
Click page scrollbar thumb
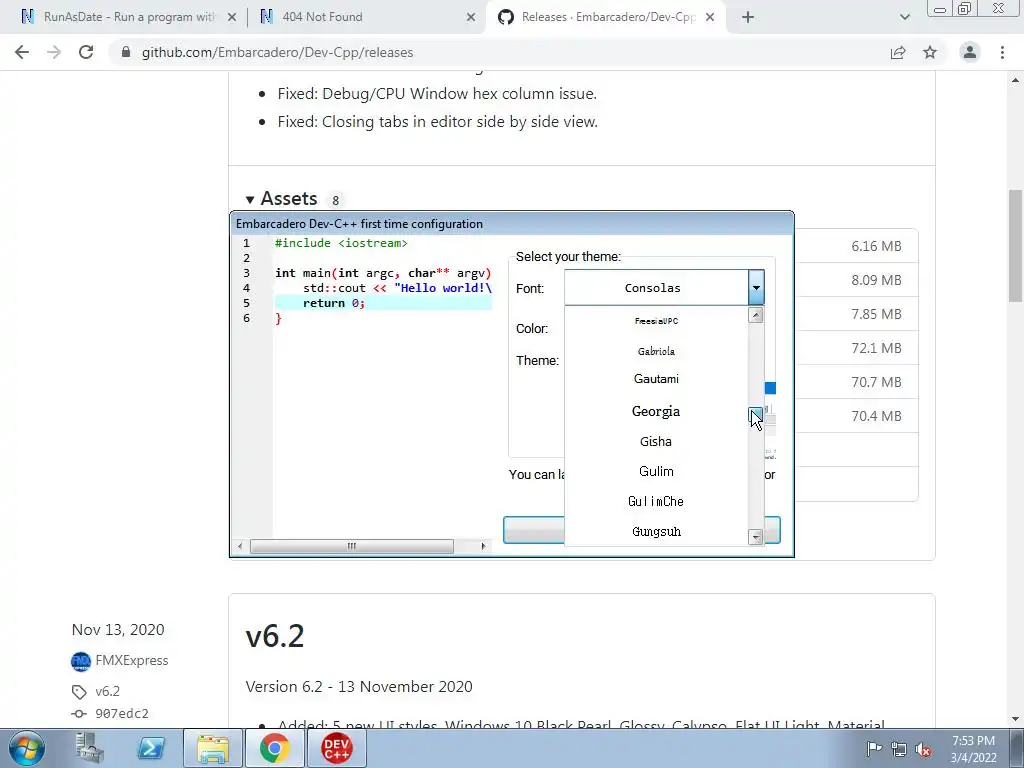coord(1016,246)
